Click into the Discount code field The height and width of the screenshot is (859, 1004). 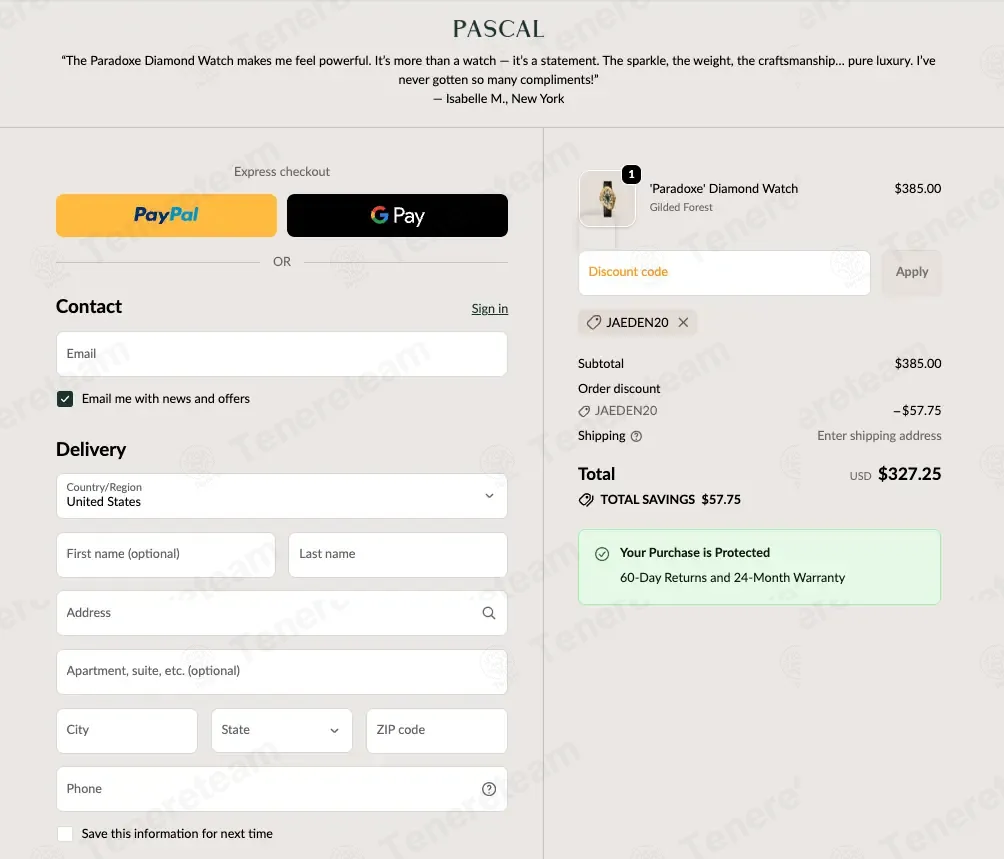(723, 272)
